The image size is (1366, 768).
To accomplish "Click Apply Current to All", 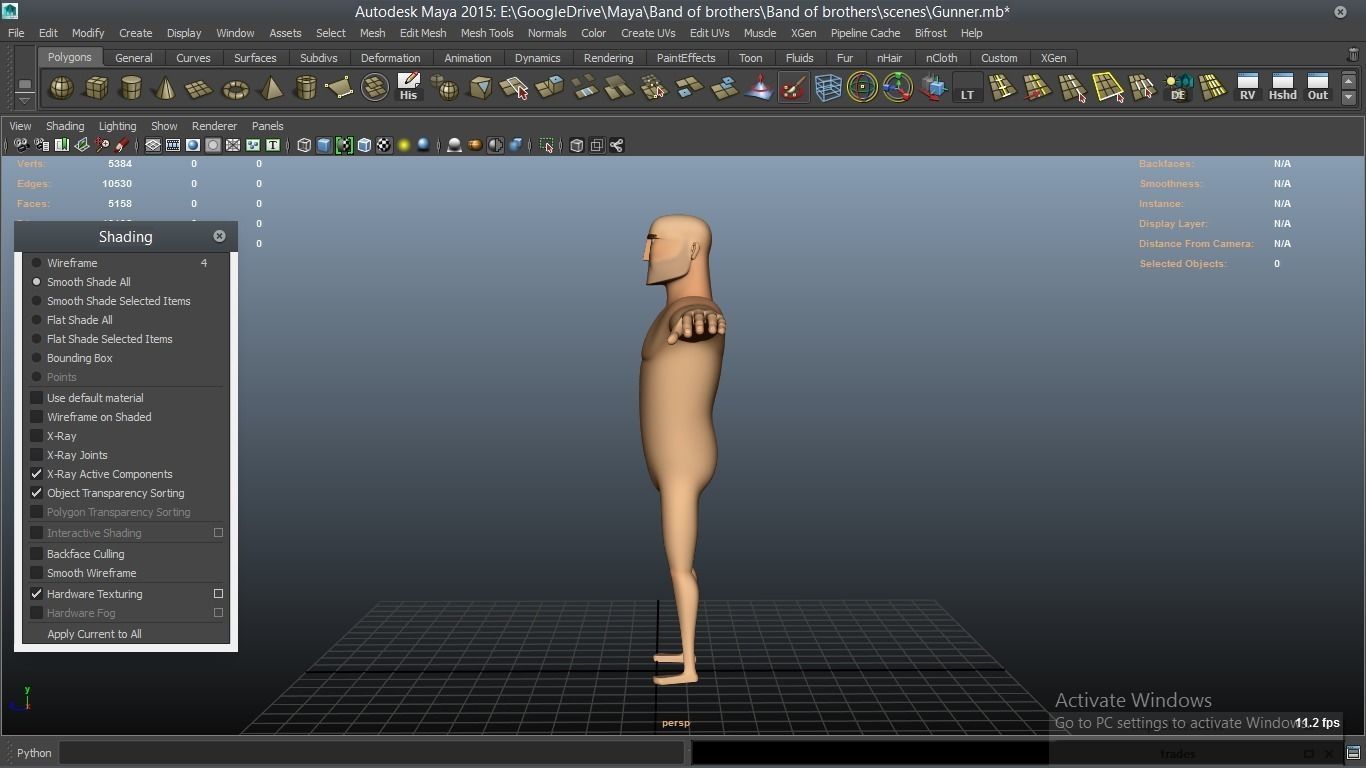I will coord(94,634).
